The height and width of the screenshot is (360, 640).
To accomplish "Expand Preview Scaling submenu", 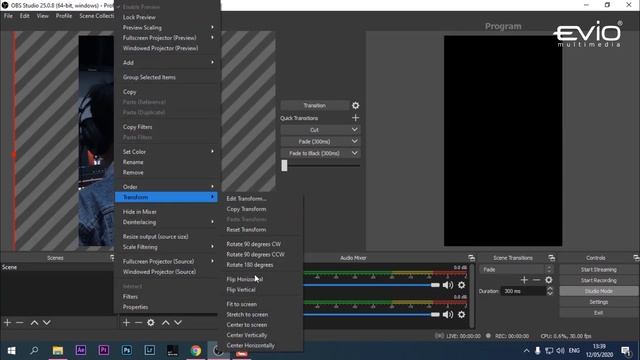I will click(167, 27).
